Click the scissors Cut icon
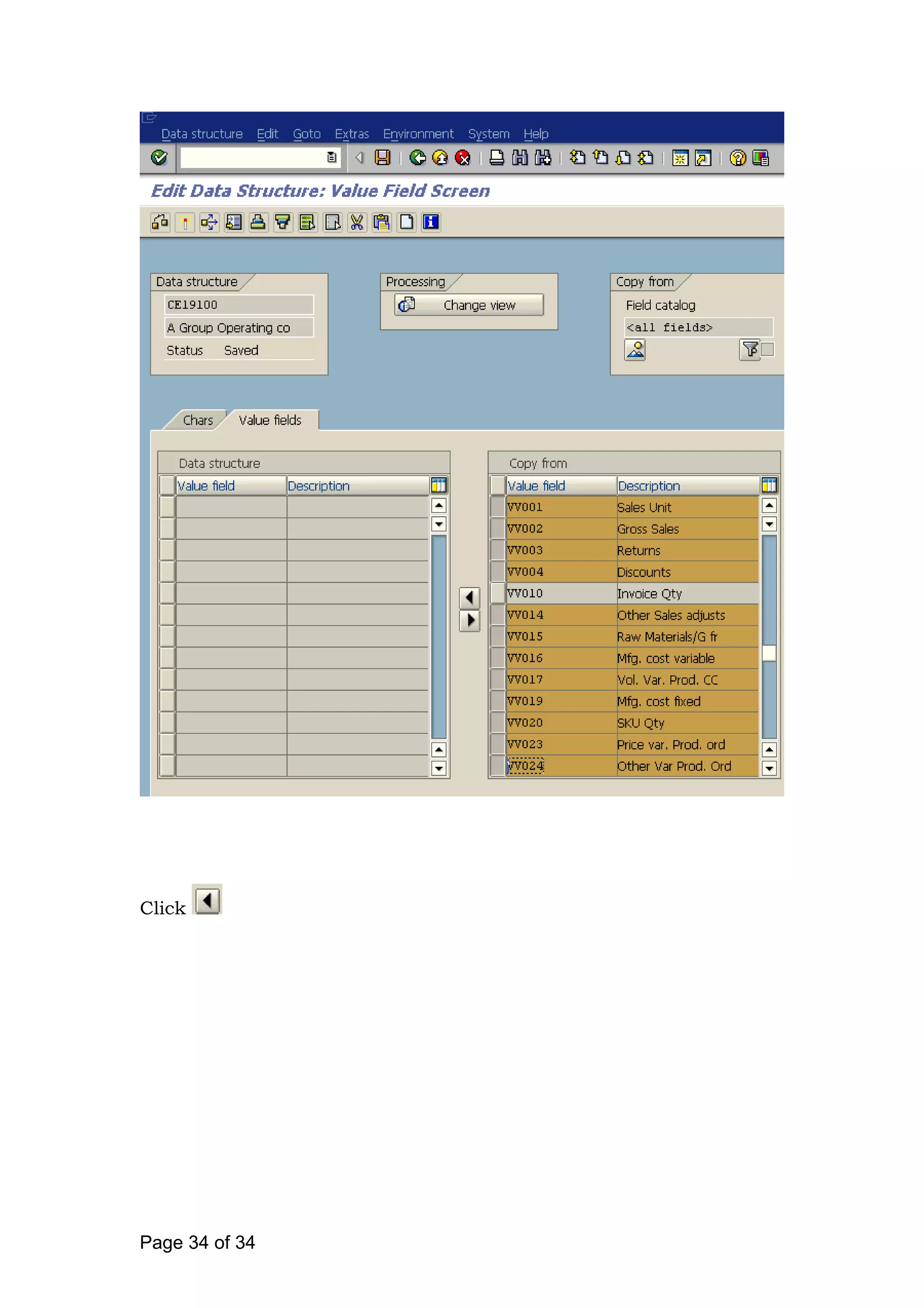 [357, 222]
